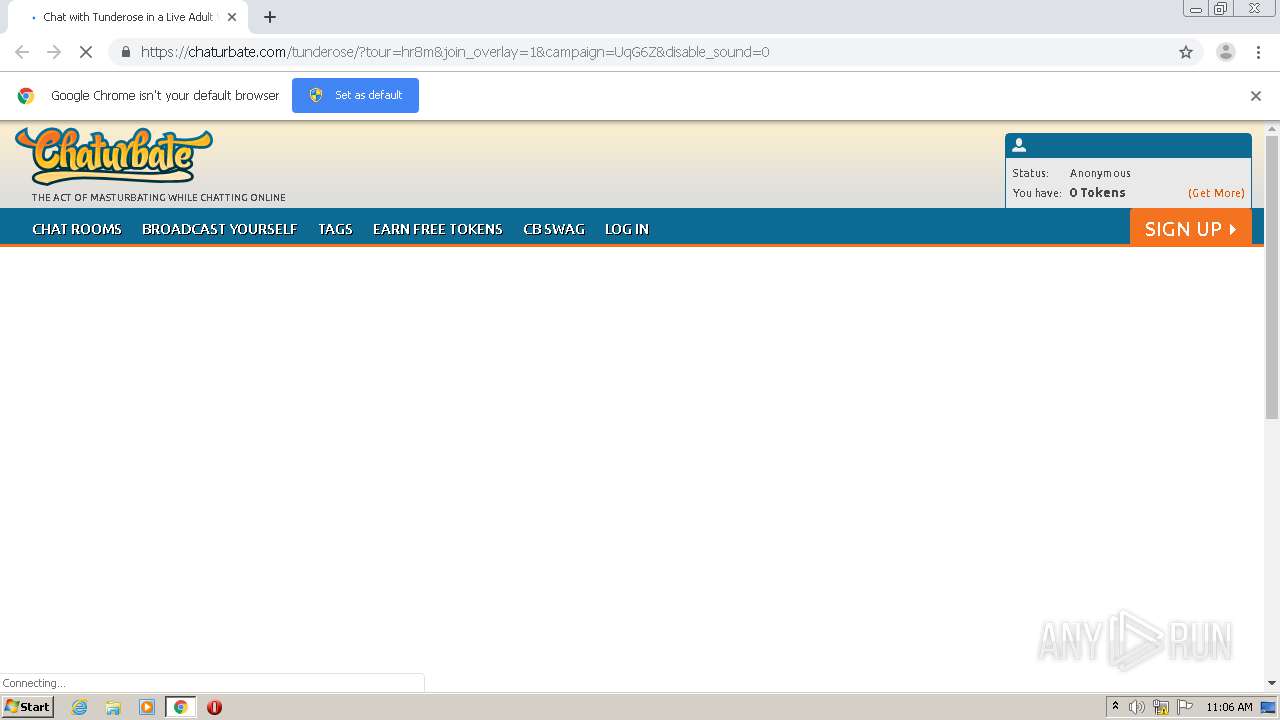The width and height of the screenshot is (1280, 720).
Task: Open Windows Media Player from taskbar
Action: point(147,707)
